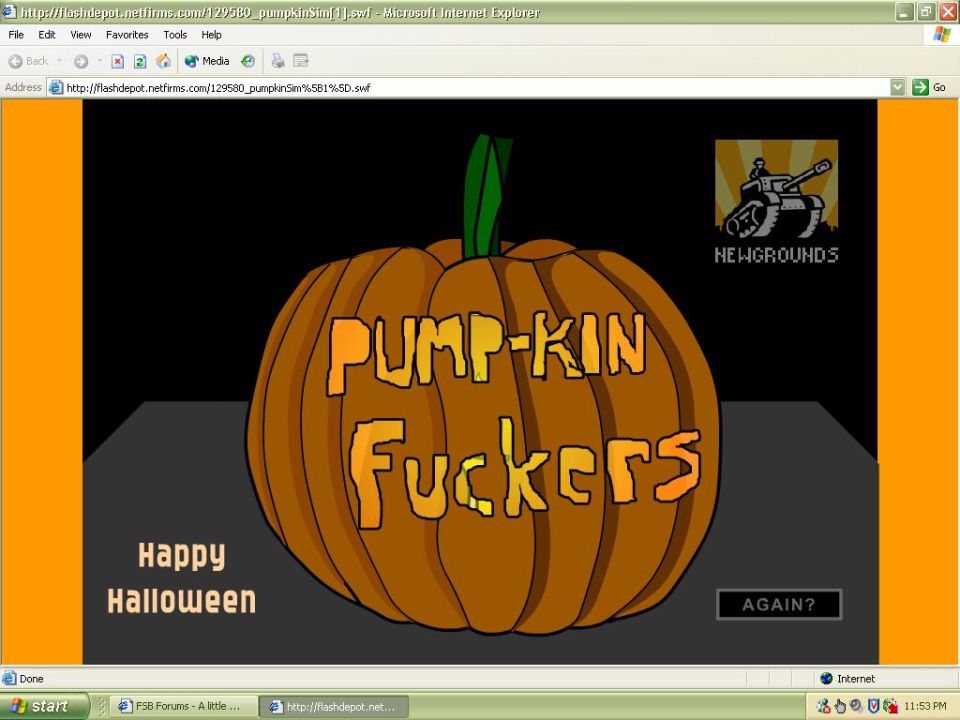The width and height of the screenshot is (960, 720).
Task: Switch to flashdepot.net taskbar window
Action: coord(334,707)
